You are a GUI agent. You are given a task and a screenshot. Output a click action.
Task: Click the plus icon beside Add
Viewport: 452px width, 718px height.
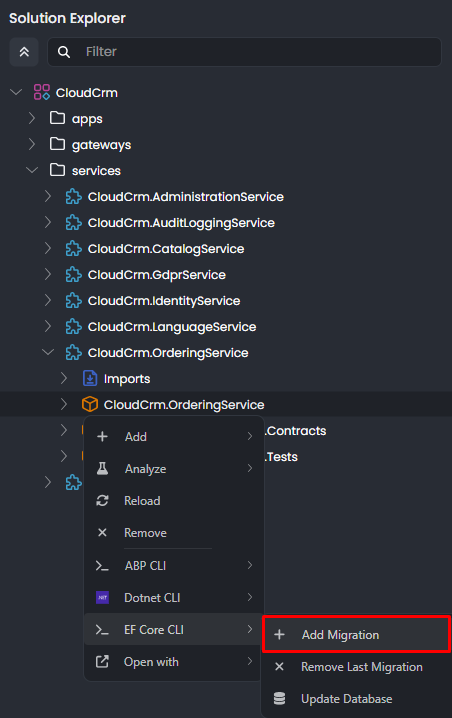click(x=103, y=436)
